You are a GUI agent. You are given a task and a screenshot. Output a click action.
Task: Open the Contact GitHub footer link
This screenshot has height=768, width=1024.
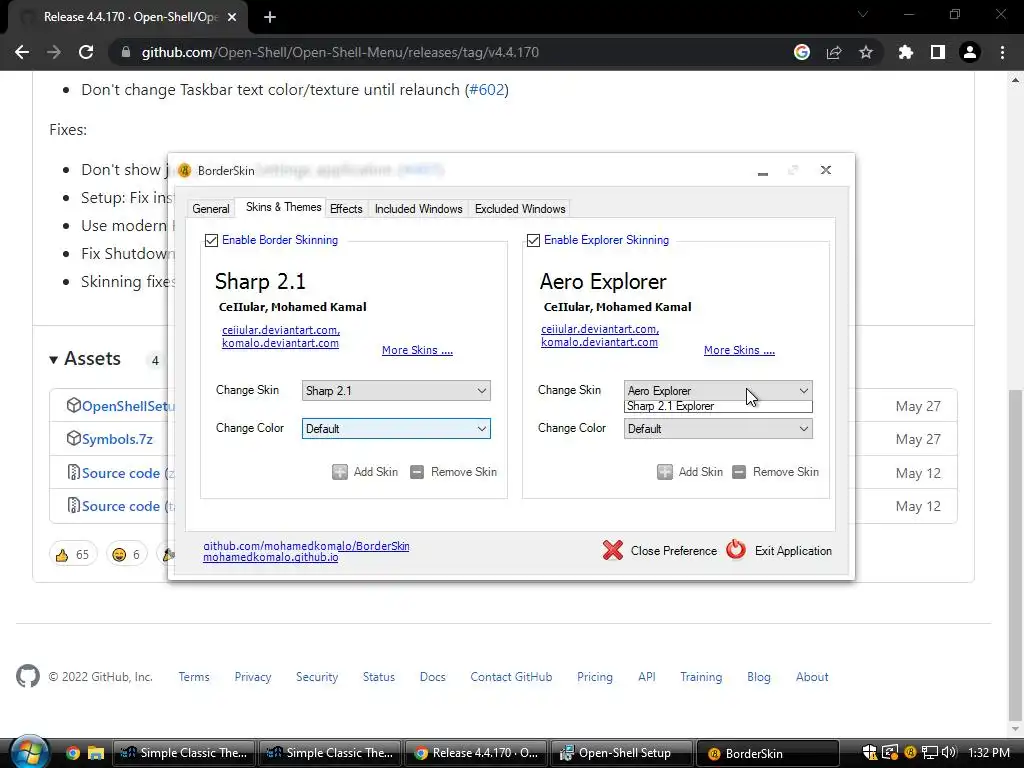(x=511, y=677)
